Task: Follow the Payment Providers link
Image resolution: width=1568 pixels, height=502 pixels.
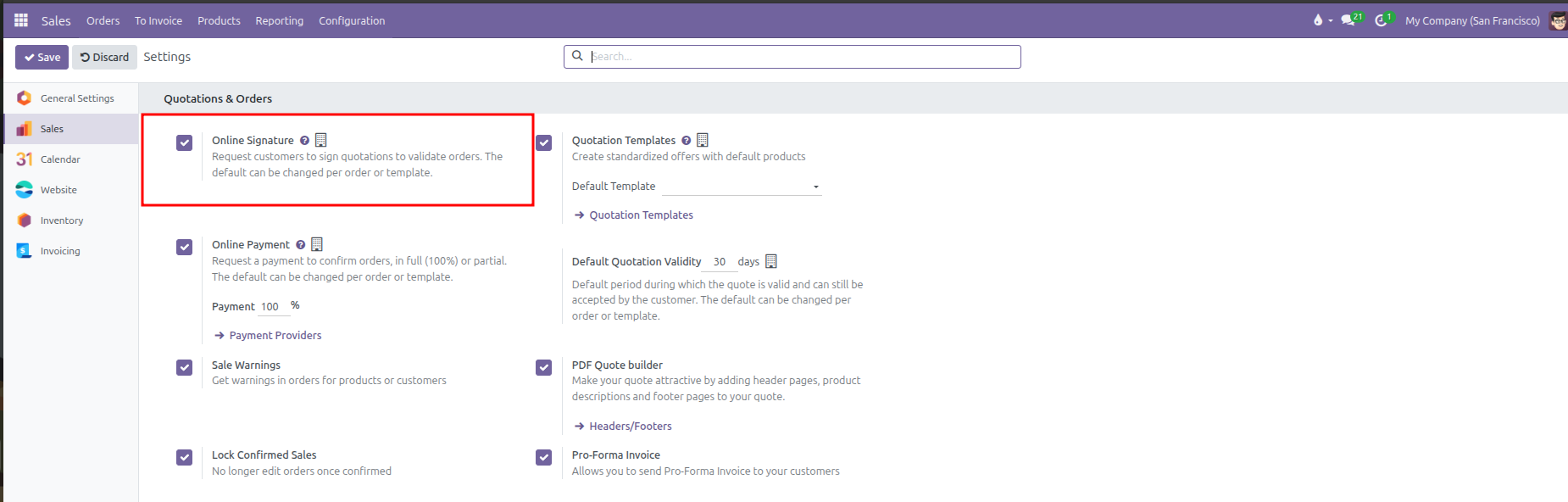Action: pyautogui.click(x=268, y=336)
